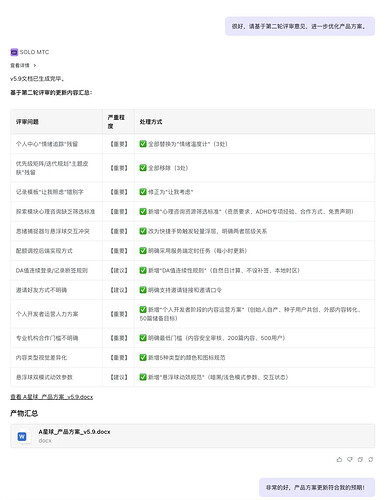Image resolution: width=385 pixels, height=500 pixels.
Task: Click the thumbs-up feedback icon
Action: click(x=339, y=459)
